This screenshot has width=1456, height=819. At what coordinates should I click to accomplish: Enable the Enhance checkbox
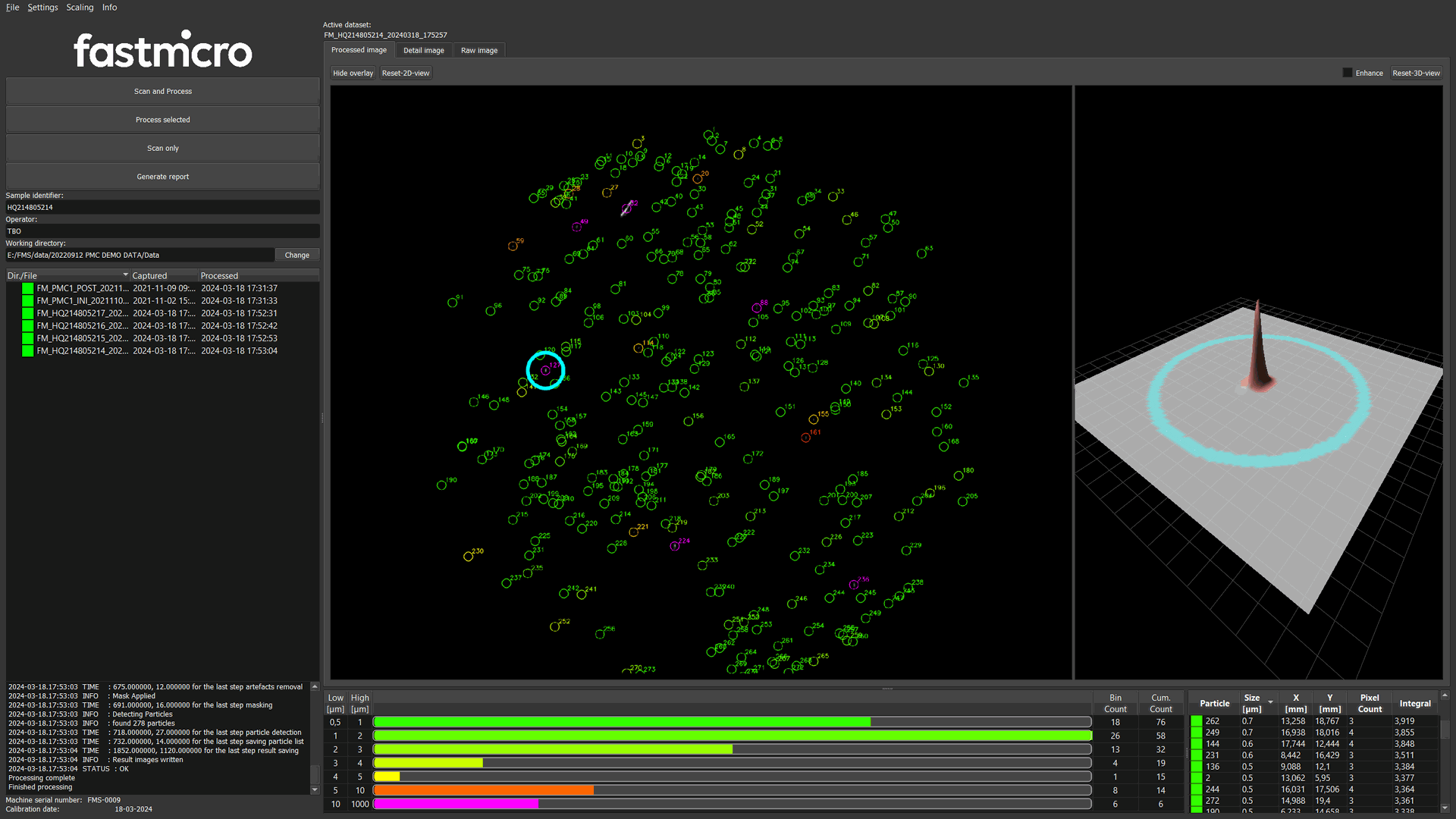click(1348, 73)
